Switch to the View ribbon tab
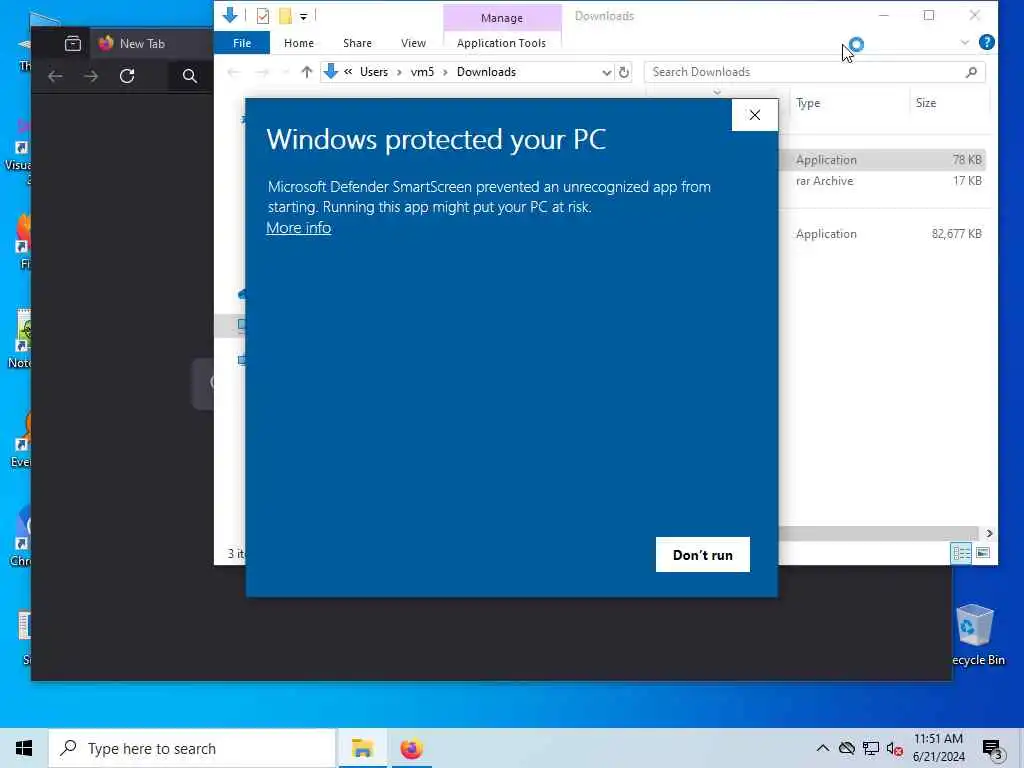 tap(413, 43)
